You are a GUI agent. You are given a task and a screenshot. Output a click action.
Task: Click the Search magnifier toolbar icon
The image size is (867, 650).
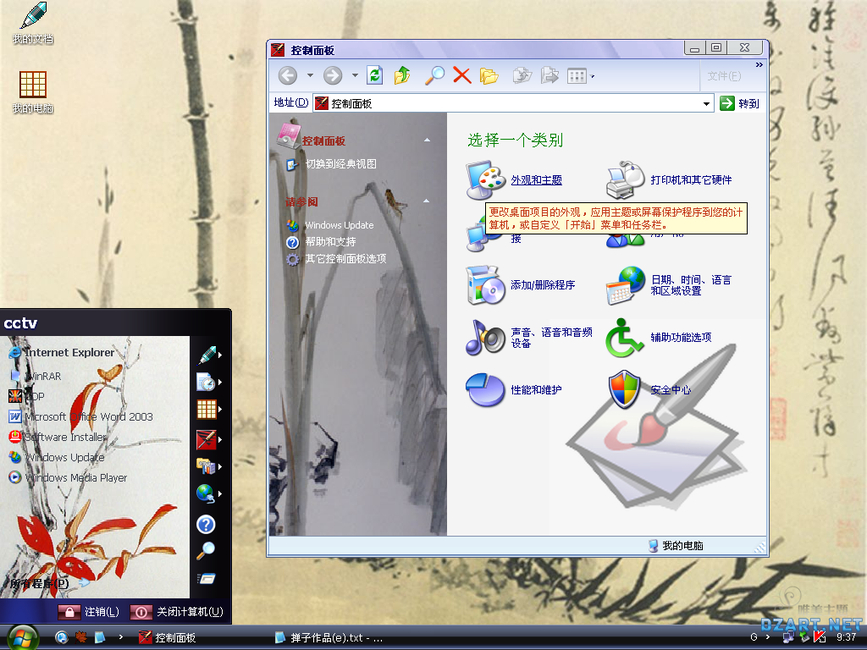(x=435, y=75)
